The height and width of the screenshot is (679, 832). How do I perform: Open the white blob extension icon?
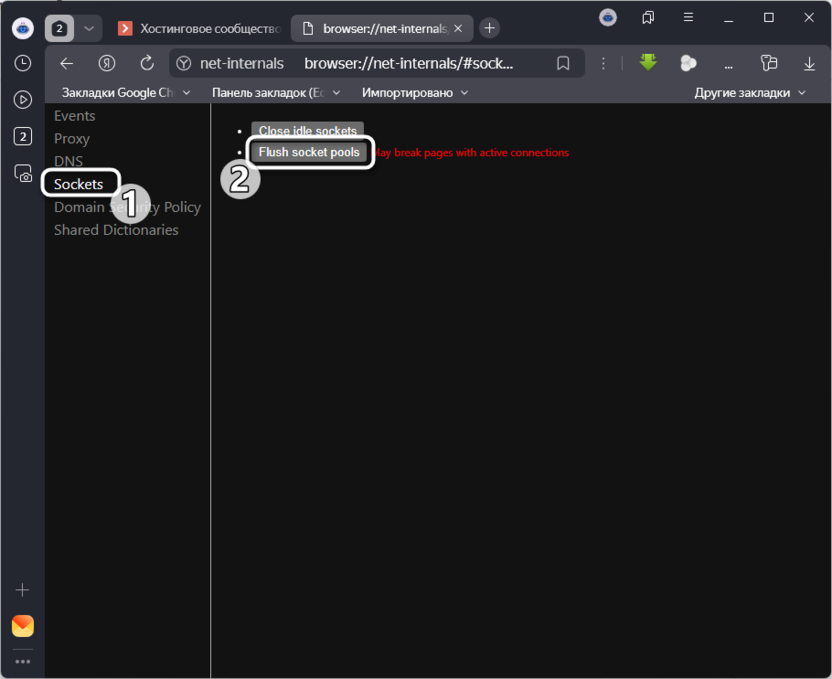688,64
